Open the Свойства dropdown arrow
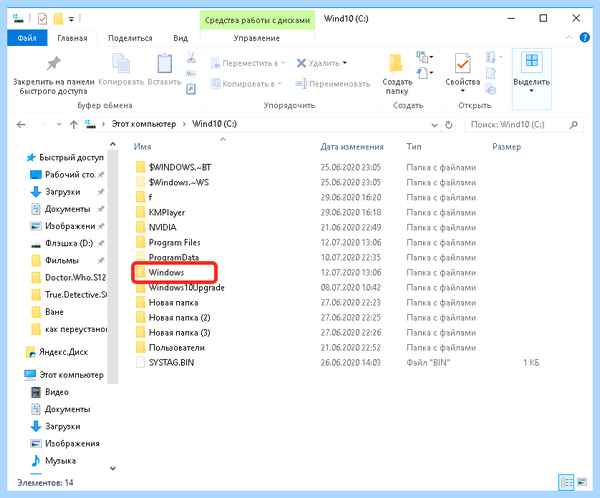Image resolution: width=600 pixels, height=498 pixels. 462,91
